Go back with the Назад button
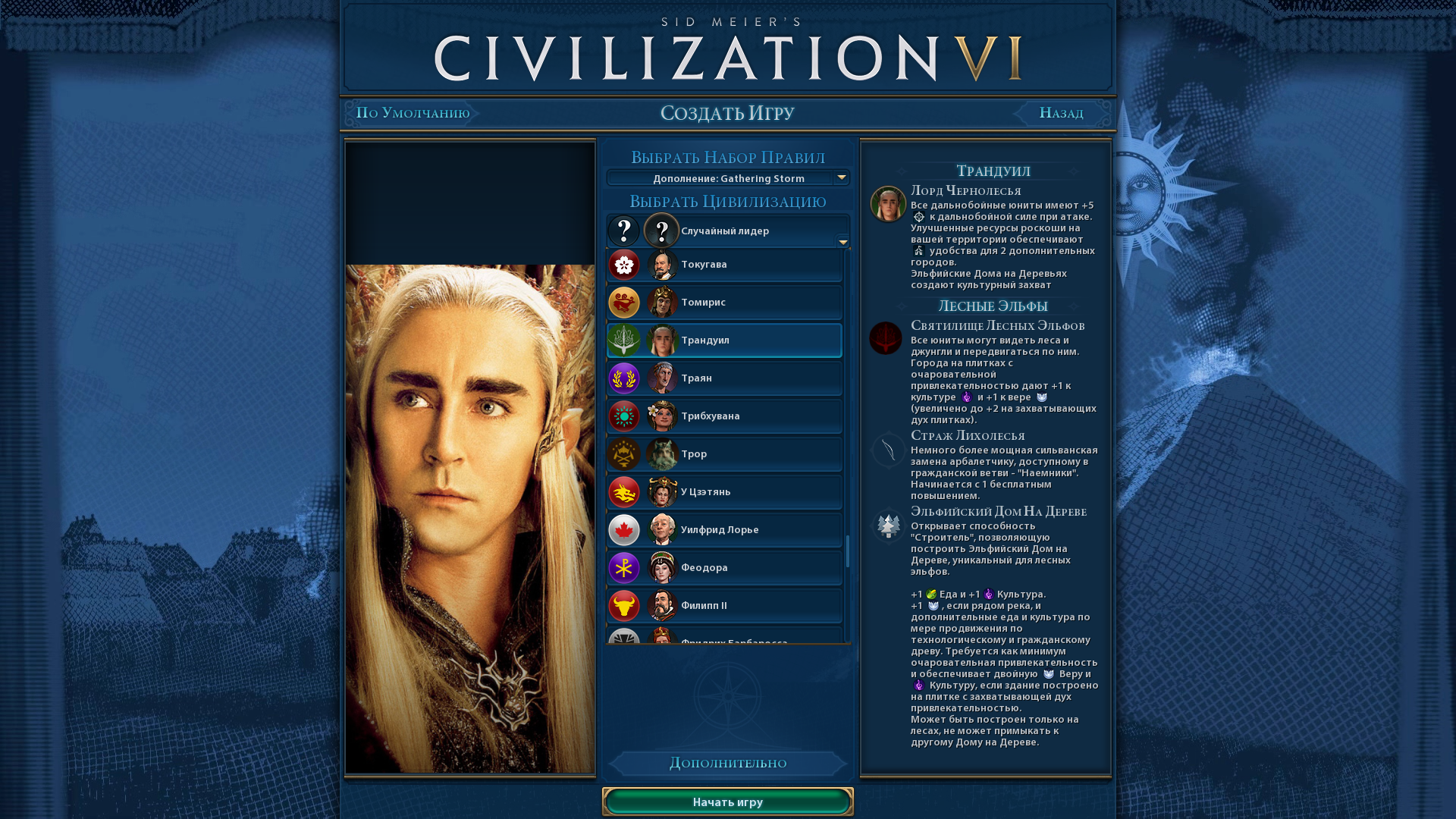The width and height of the screenshot is (1456, 819). pos(1061,113)
